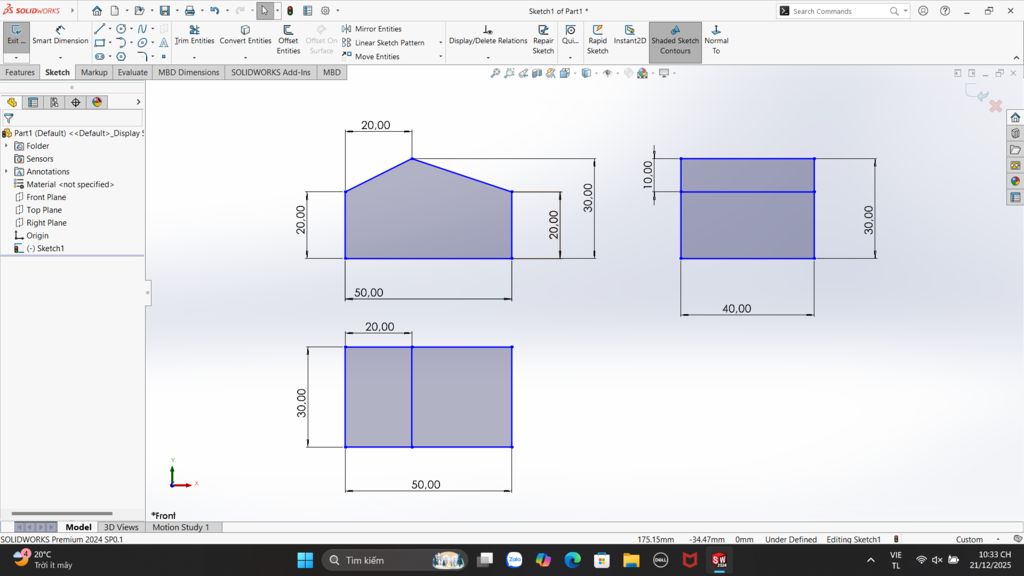This screenshot has width=1024, height=576.
Task: Switch to the Features tab
Action: (x=20, y=72)
